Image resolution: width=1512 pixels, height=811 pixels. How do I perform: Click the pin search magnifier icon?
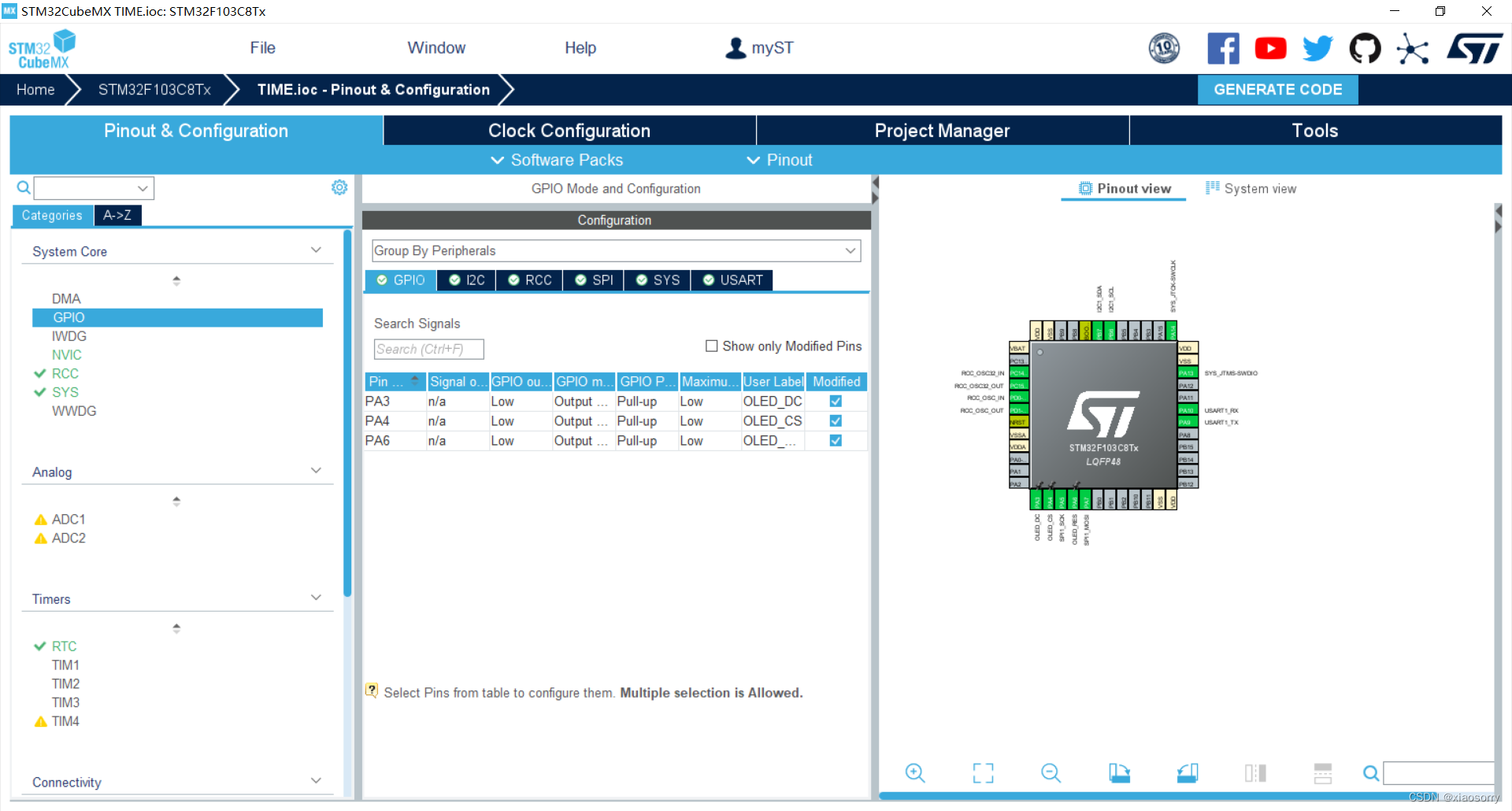click(x=1371, y=773)
